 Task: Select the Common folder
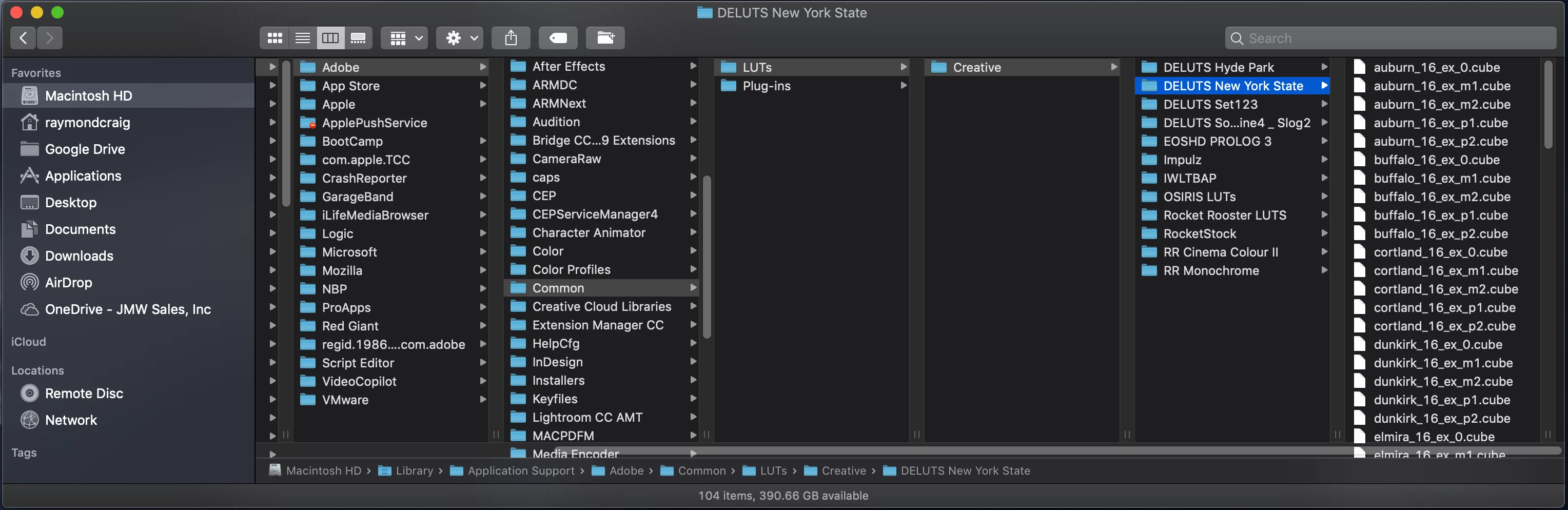pyautogui.click(x=602, y=288)
